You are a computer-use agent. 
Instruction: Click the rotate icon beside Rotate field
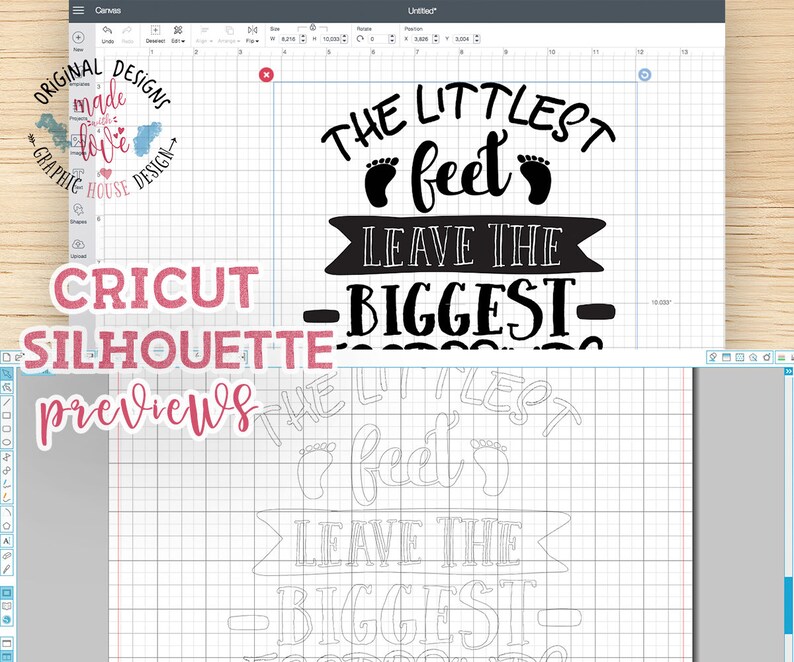361,39
